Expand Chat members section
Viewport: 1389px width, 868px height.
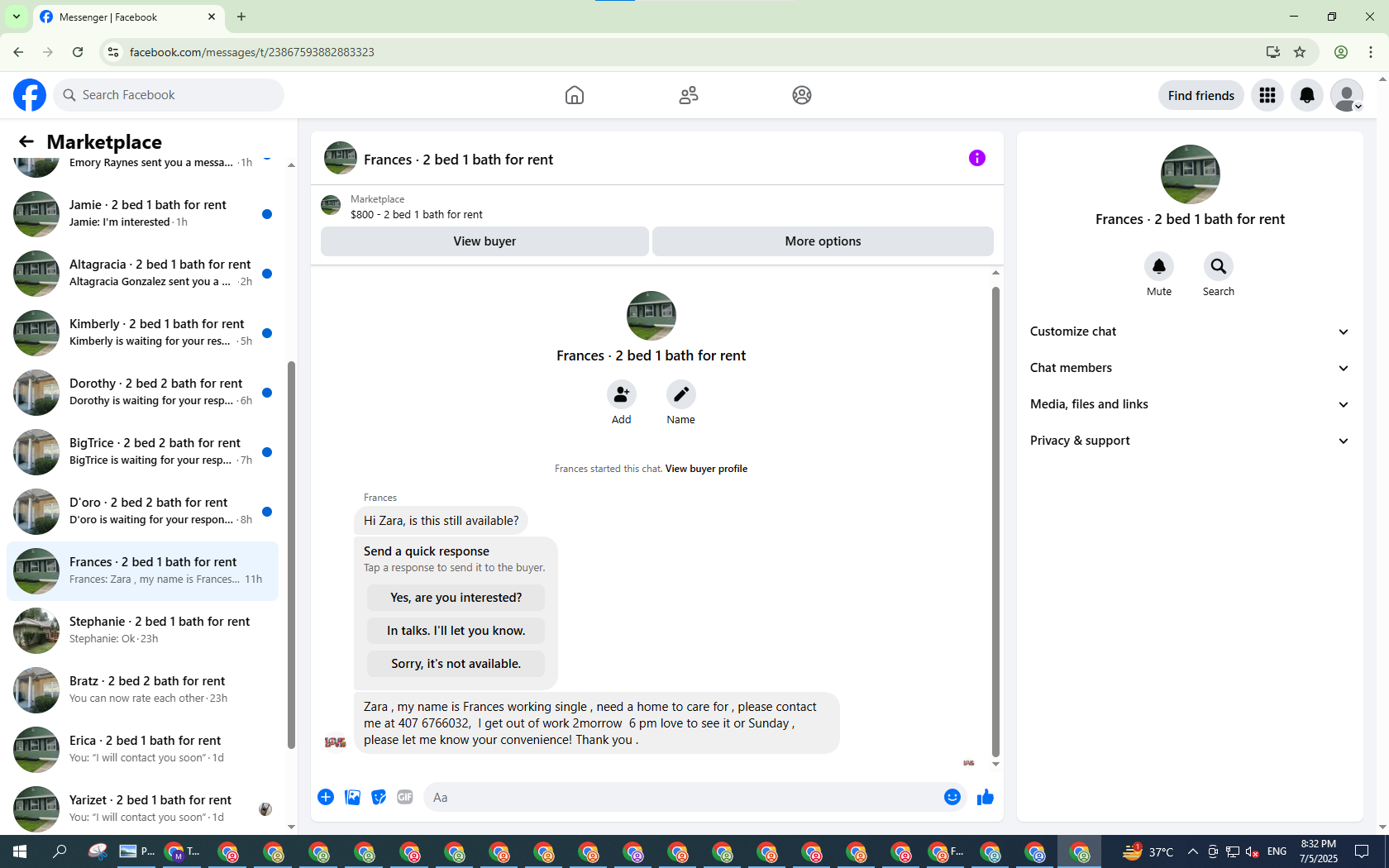tap(1190, 368)
